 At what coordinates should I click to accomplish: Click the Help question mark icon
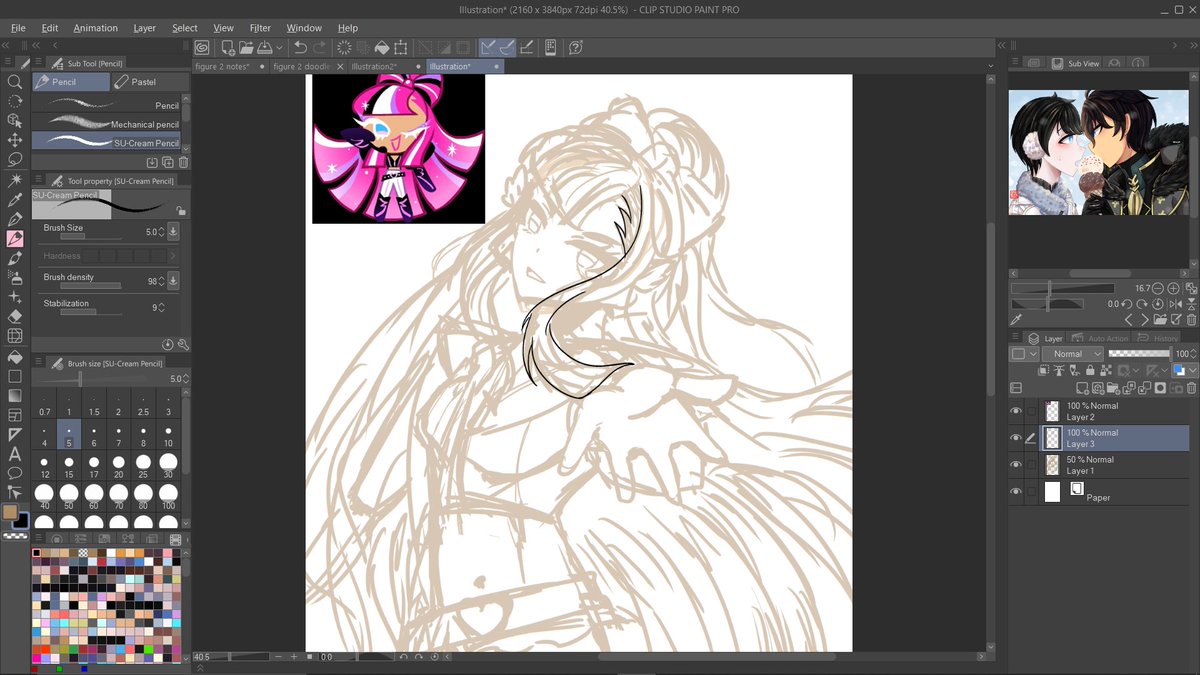click(575, 47)
